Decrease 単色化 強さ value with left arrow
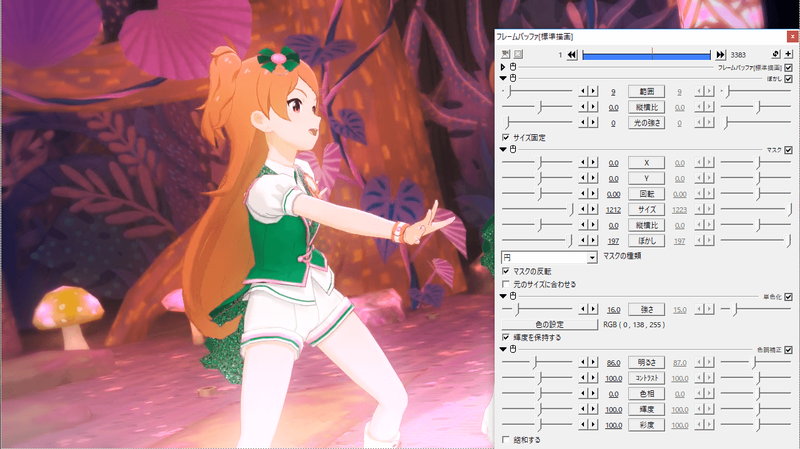 click(583, 309)
